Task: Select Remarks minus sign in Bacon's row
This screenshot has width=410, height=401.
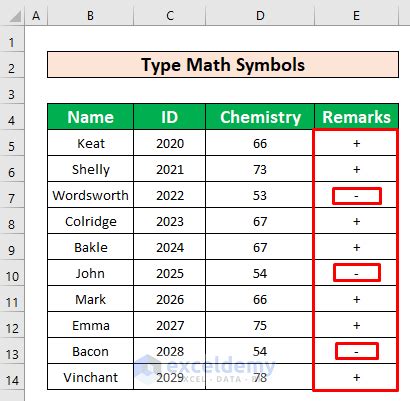Action: click(356, 351)
